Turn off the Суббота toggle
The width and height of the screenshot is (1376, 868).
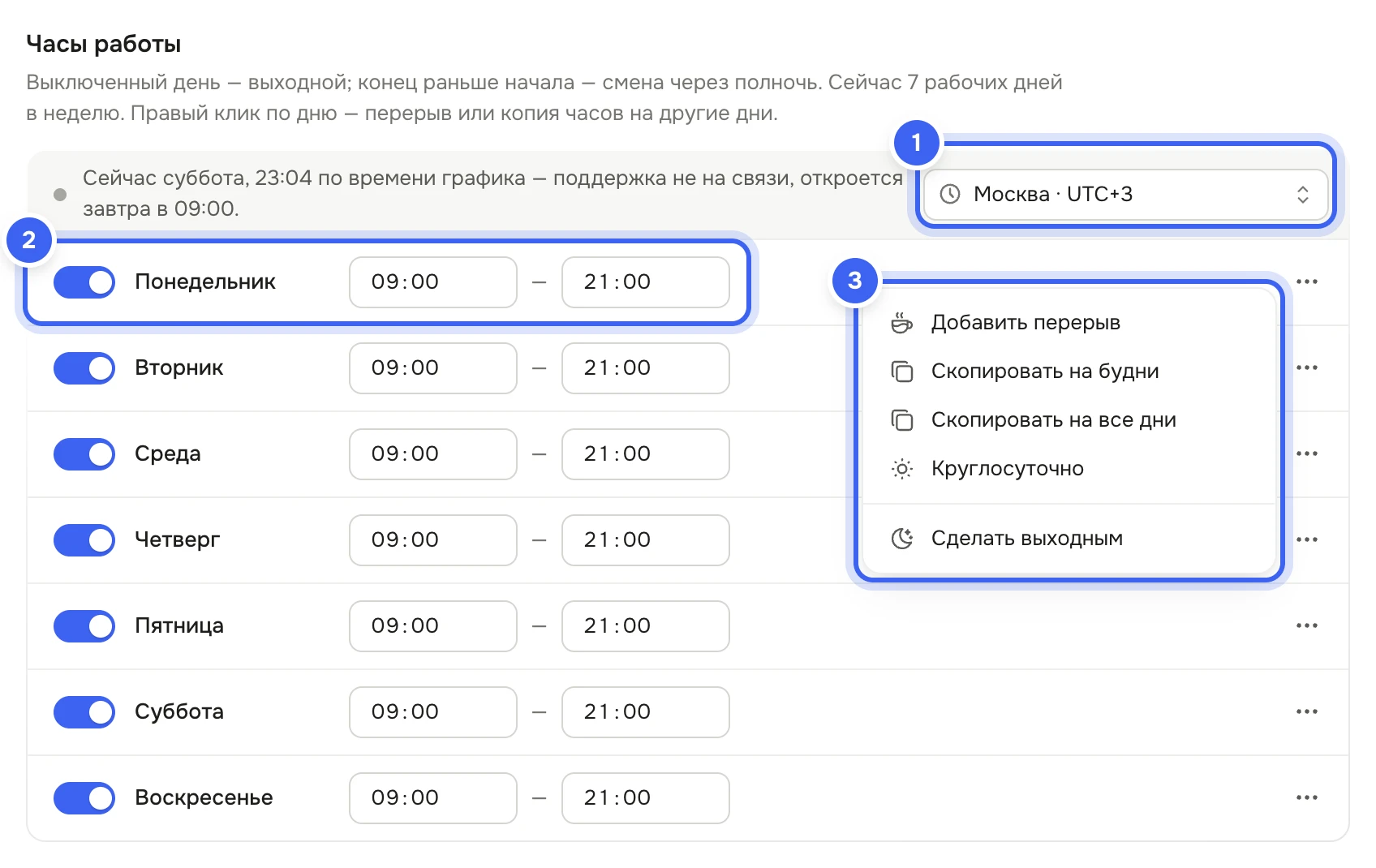84,712
